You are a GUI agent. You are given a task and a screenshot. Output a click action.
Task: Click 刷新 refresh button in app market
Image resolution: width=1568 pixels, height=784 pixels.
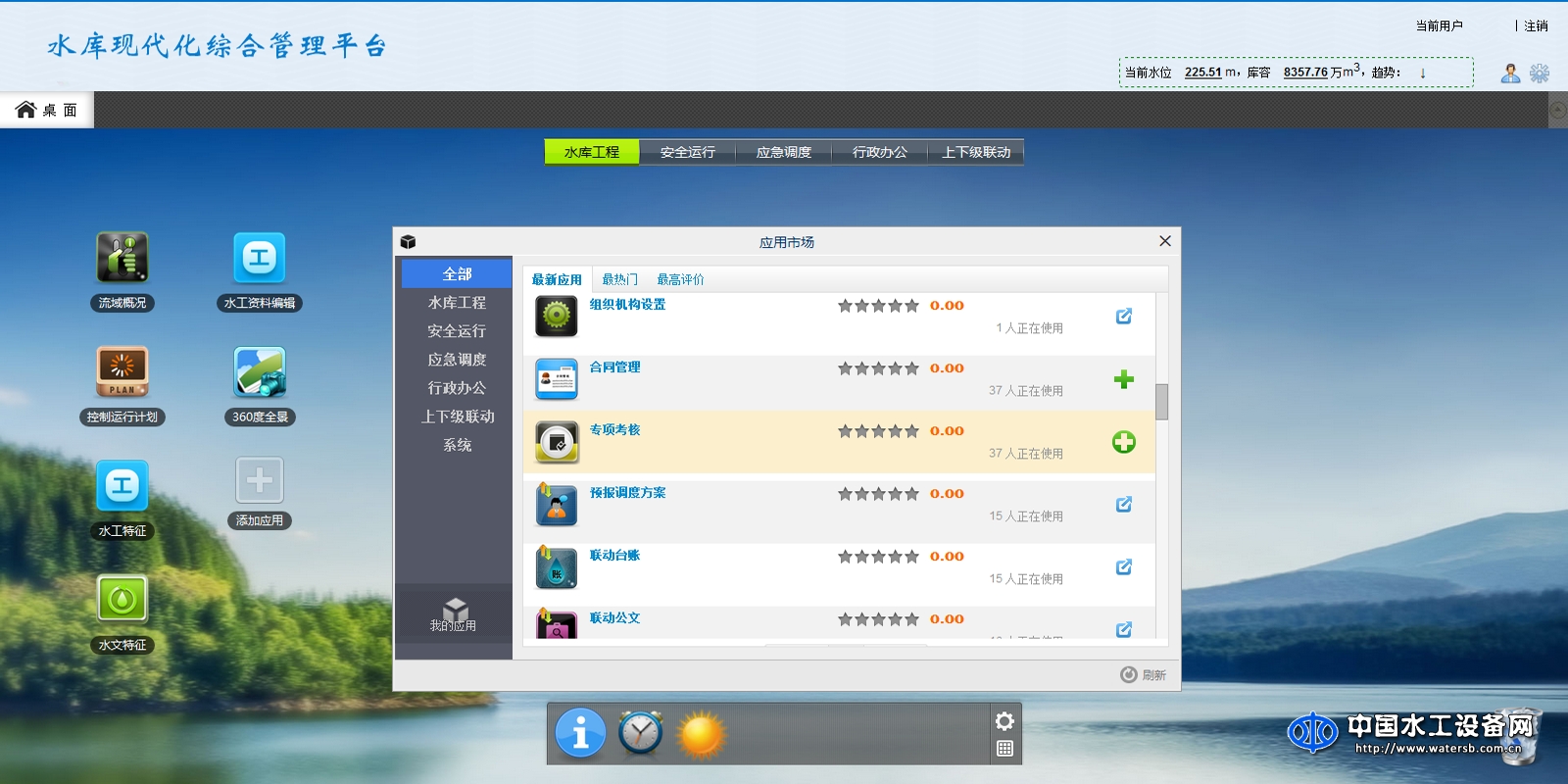[x=1144, y=674]
